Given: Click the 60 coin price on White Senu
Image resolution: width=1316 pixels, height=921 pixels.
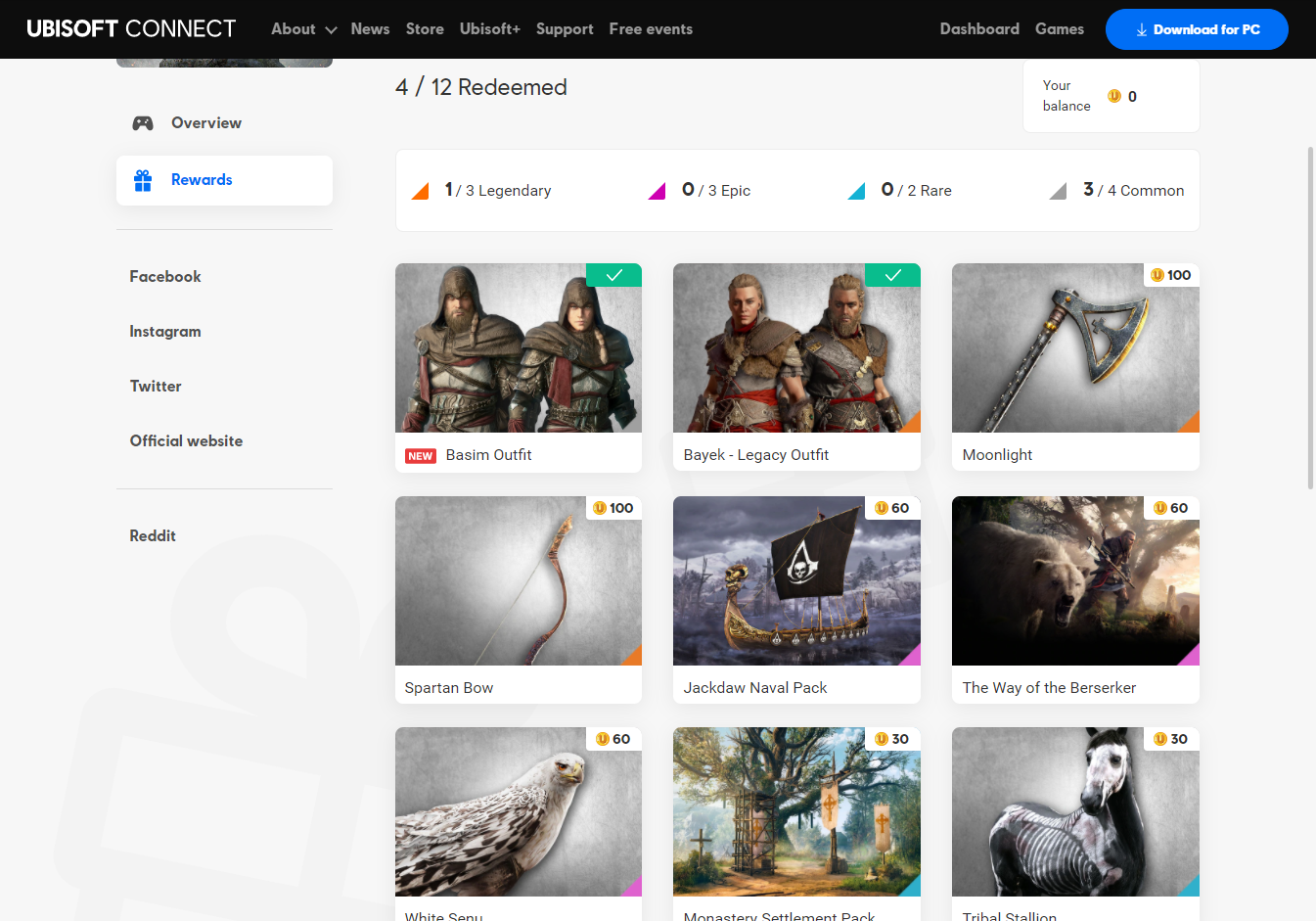Looking at the screenshot, I should pyautogui.click(x=613, y=739).
